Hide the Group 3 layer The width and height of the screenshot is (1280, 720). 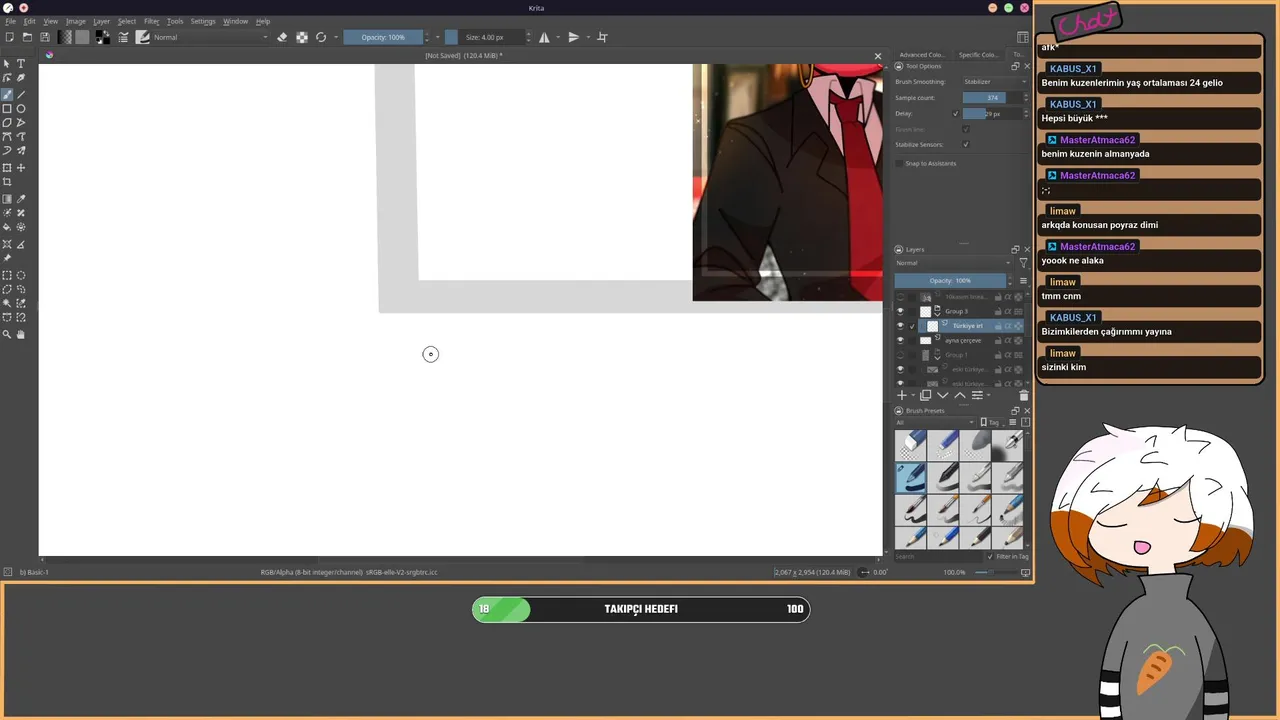(900, 311)
